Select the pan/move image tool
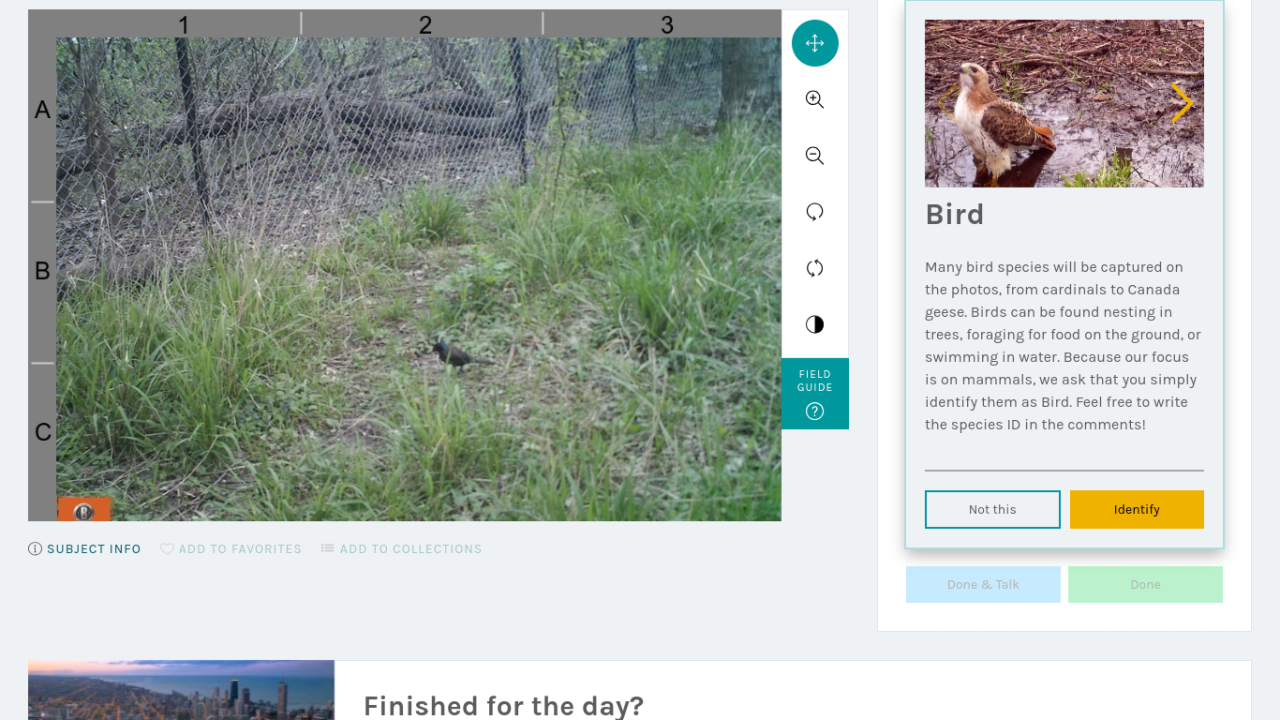This screenshot has width=1280, height=720. pyautogui.click(x=815, y=43)
